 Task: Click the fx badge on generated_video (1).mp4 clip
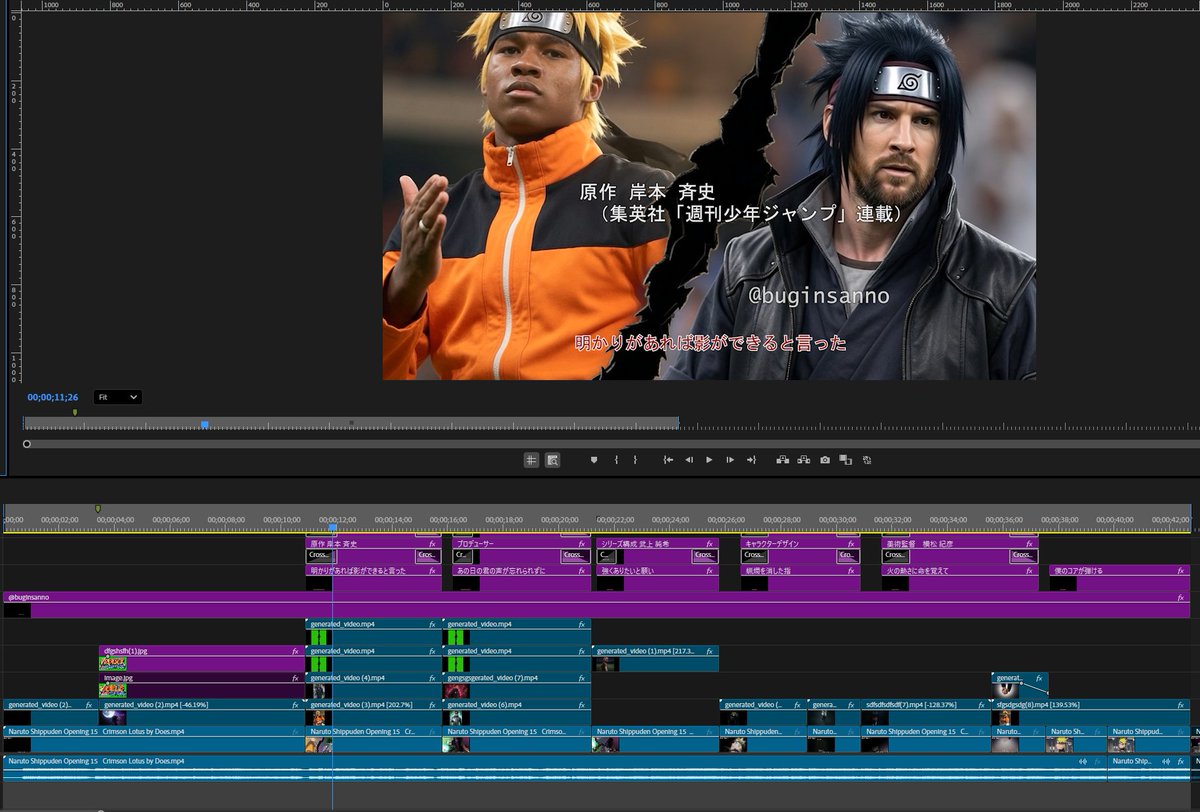710,651
